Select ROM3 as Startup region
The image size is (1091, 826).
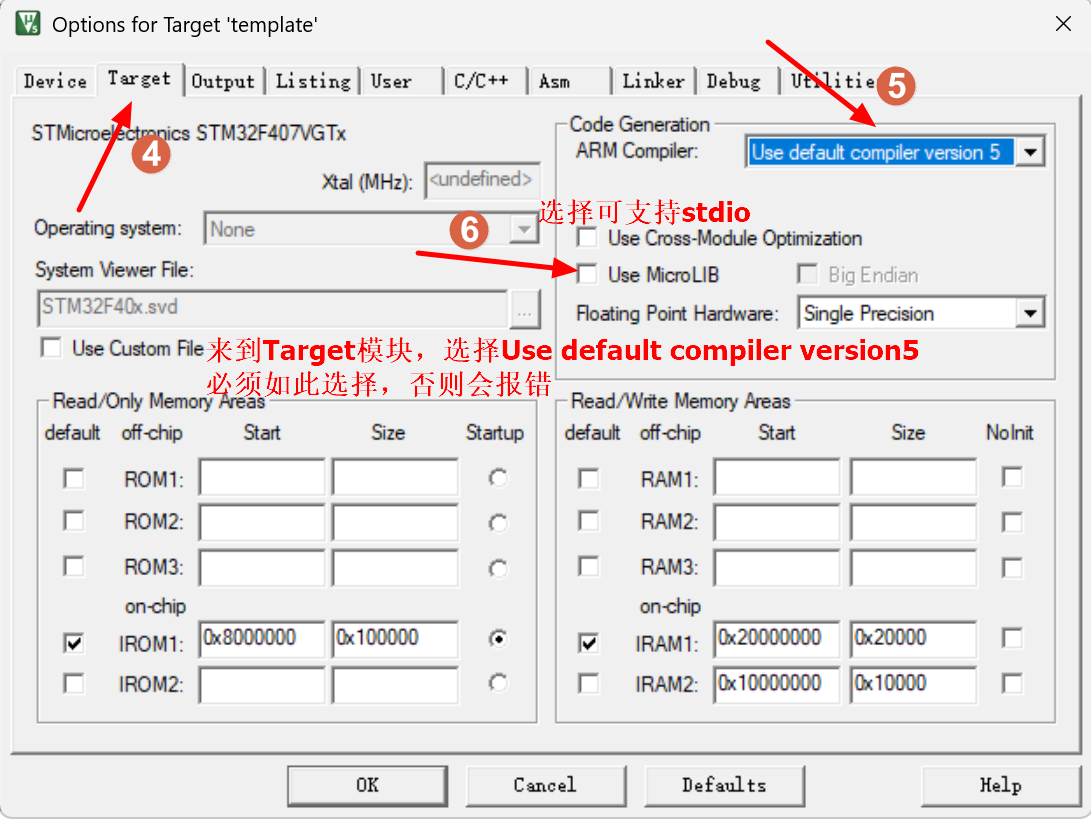tap(497, 569)
